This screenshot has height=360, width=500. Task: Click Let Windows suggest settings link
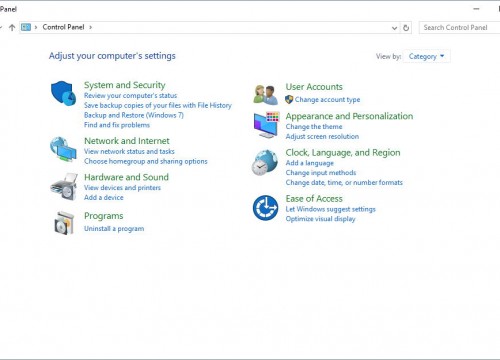[x=330, y=209]
